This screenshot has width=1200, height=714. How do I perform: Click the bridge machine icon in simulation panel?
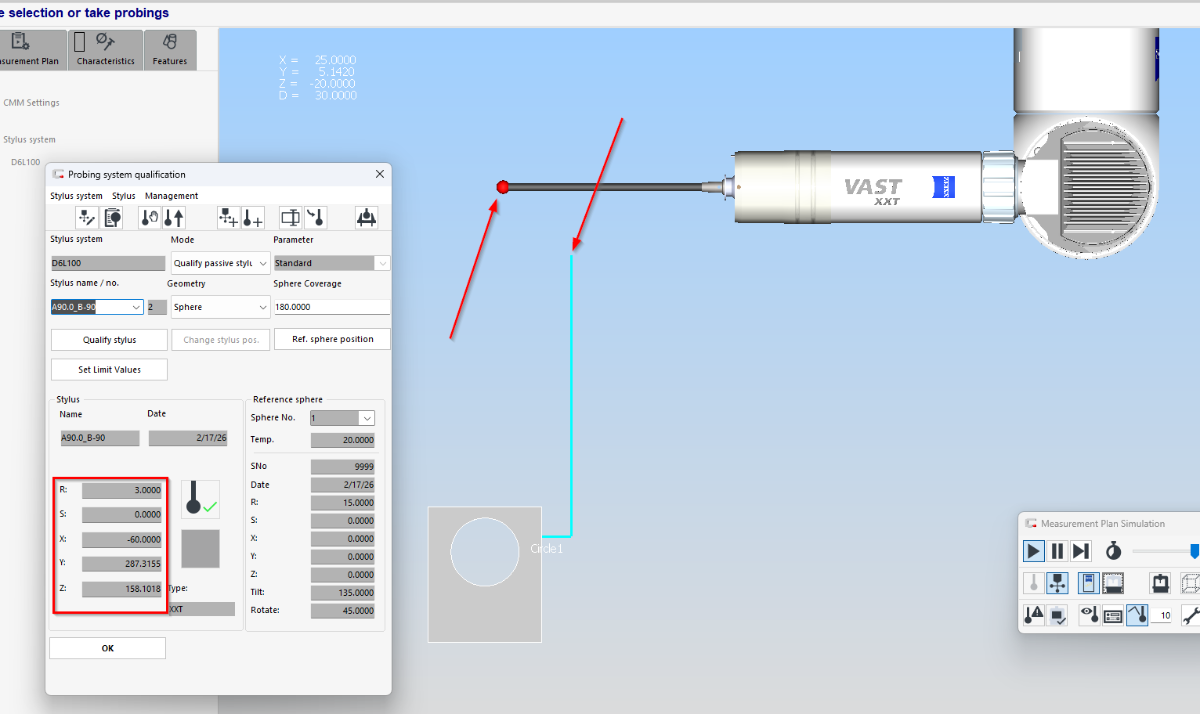coord(1160,583)
